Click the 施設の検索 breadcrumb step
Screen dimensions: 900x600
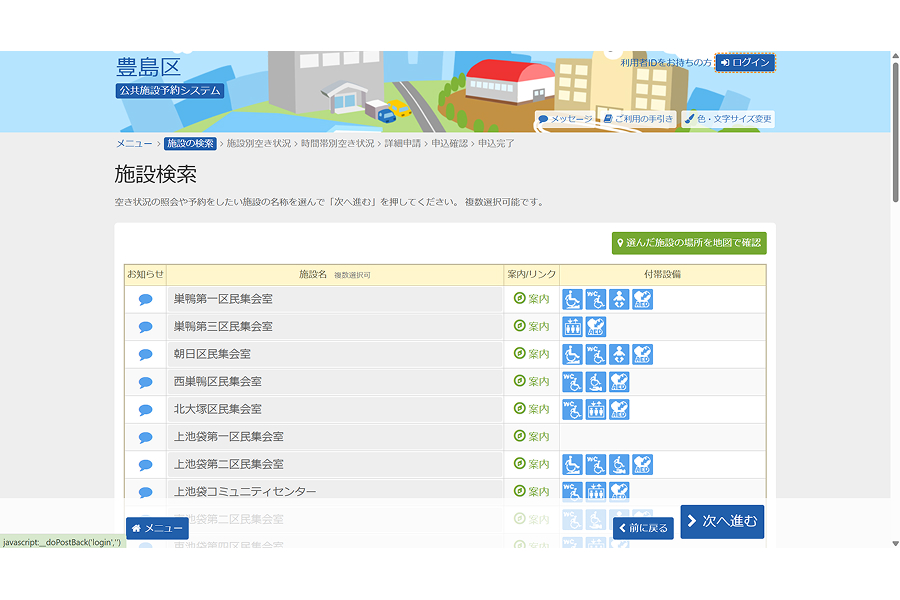click(190, 144)
